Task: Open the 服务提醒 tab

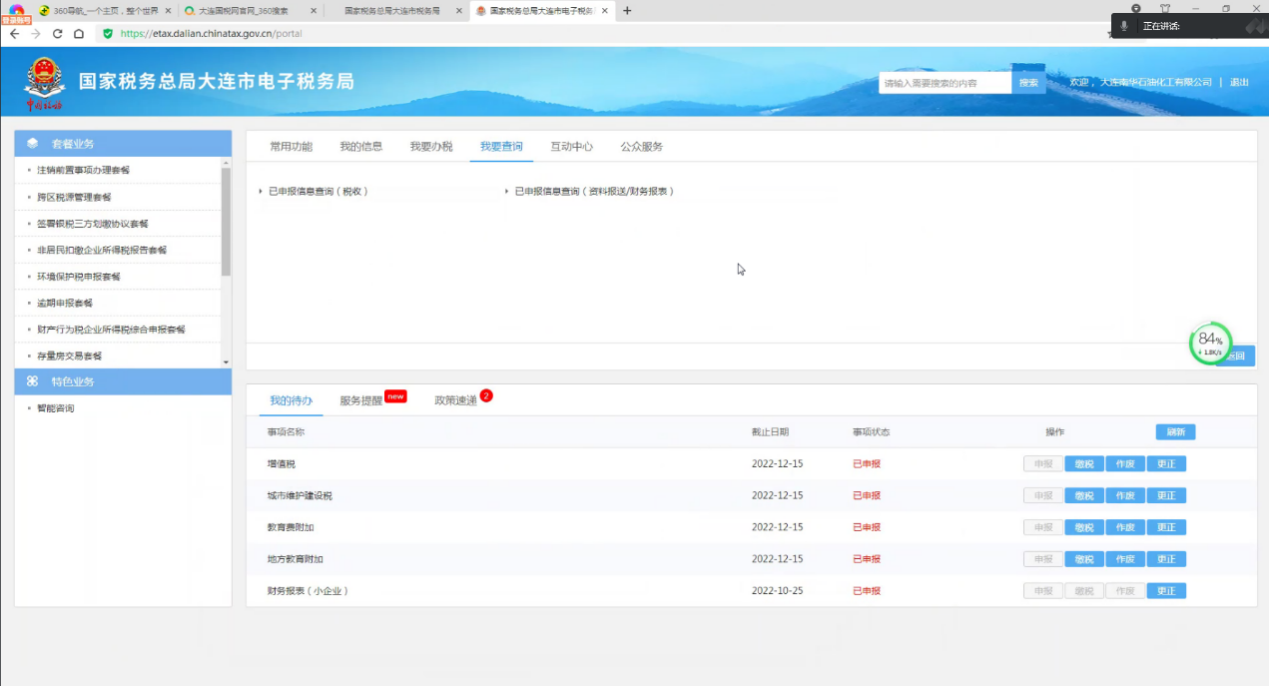Action: coord(361,401)
